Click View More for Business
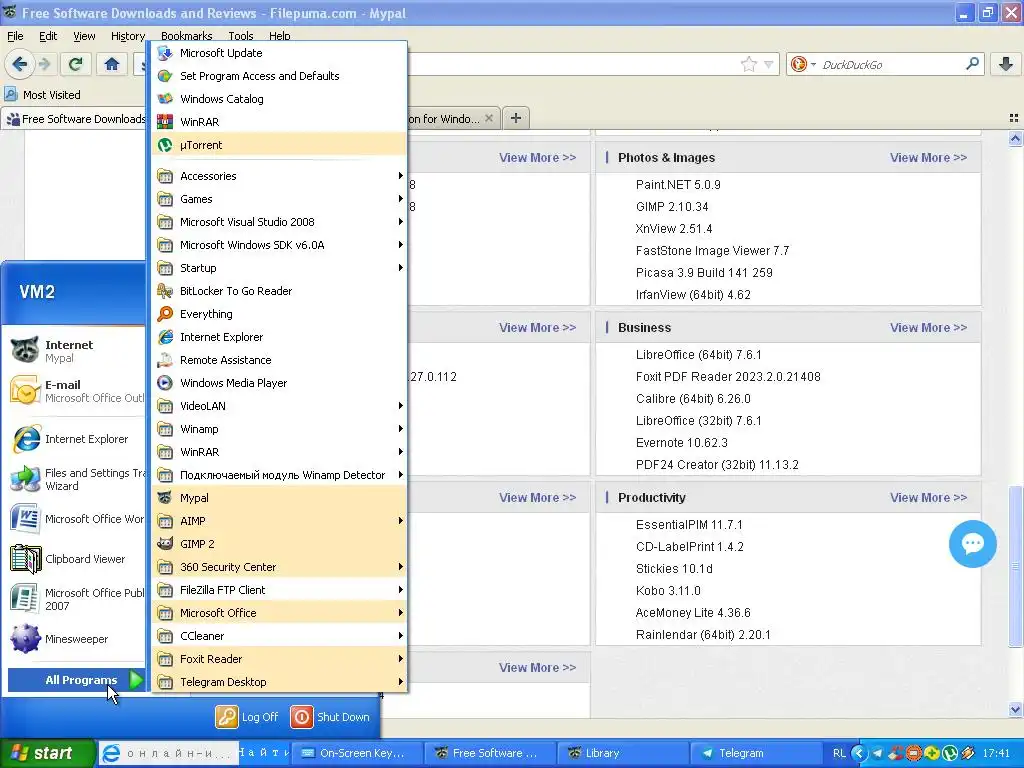The height and width of the screenshot is (768, 1024). pyautogui.click(x=928, y=327)
